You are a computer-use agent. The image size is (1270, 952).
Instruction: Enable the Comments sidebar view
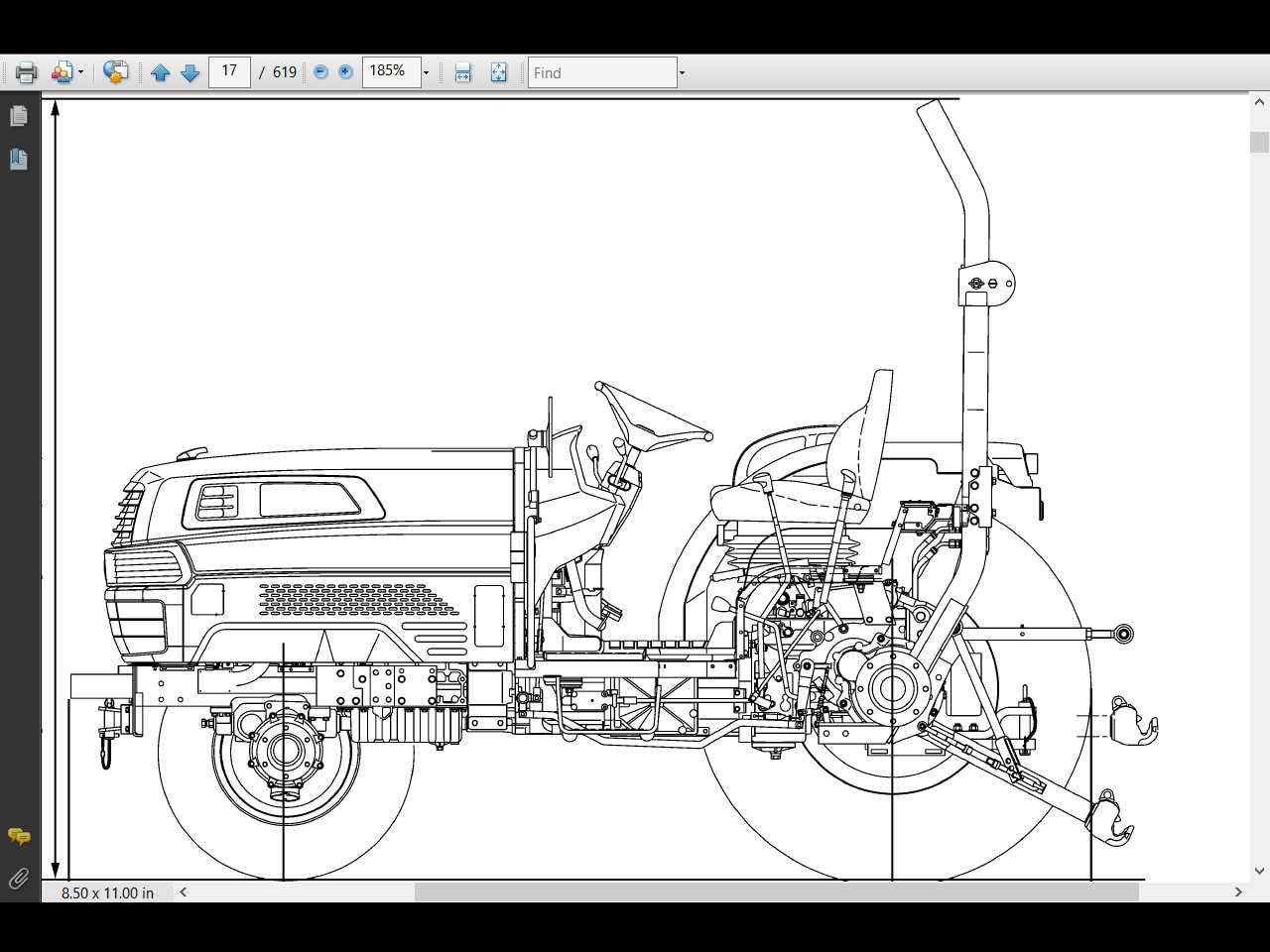tap(17, 836)
